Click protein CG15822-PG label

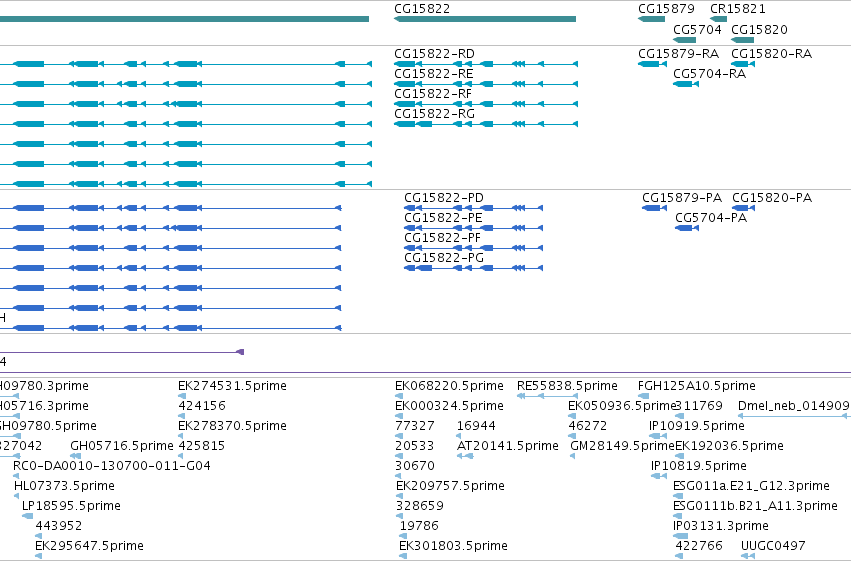pos(443,258)
